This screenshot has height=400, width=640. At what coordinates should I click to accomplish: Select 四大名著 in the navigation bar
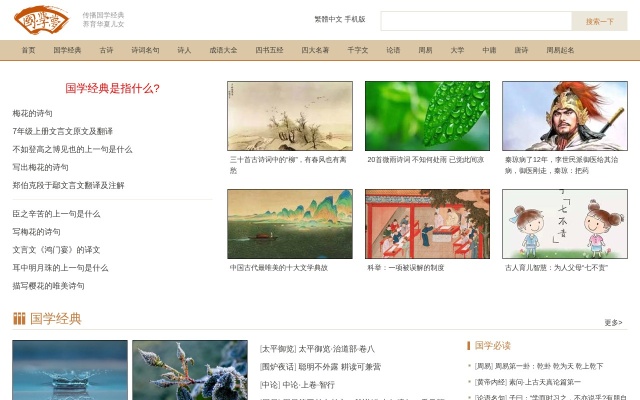(x=315, y=50)
